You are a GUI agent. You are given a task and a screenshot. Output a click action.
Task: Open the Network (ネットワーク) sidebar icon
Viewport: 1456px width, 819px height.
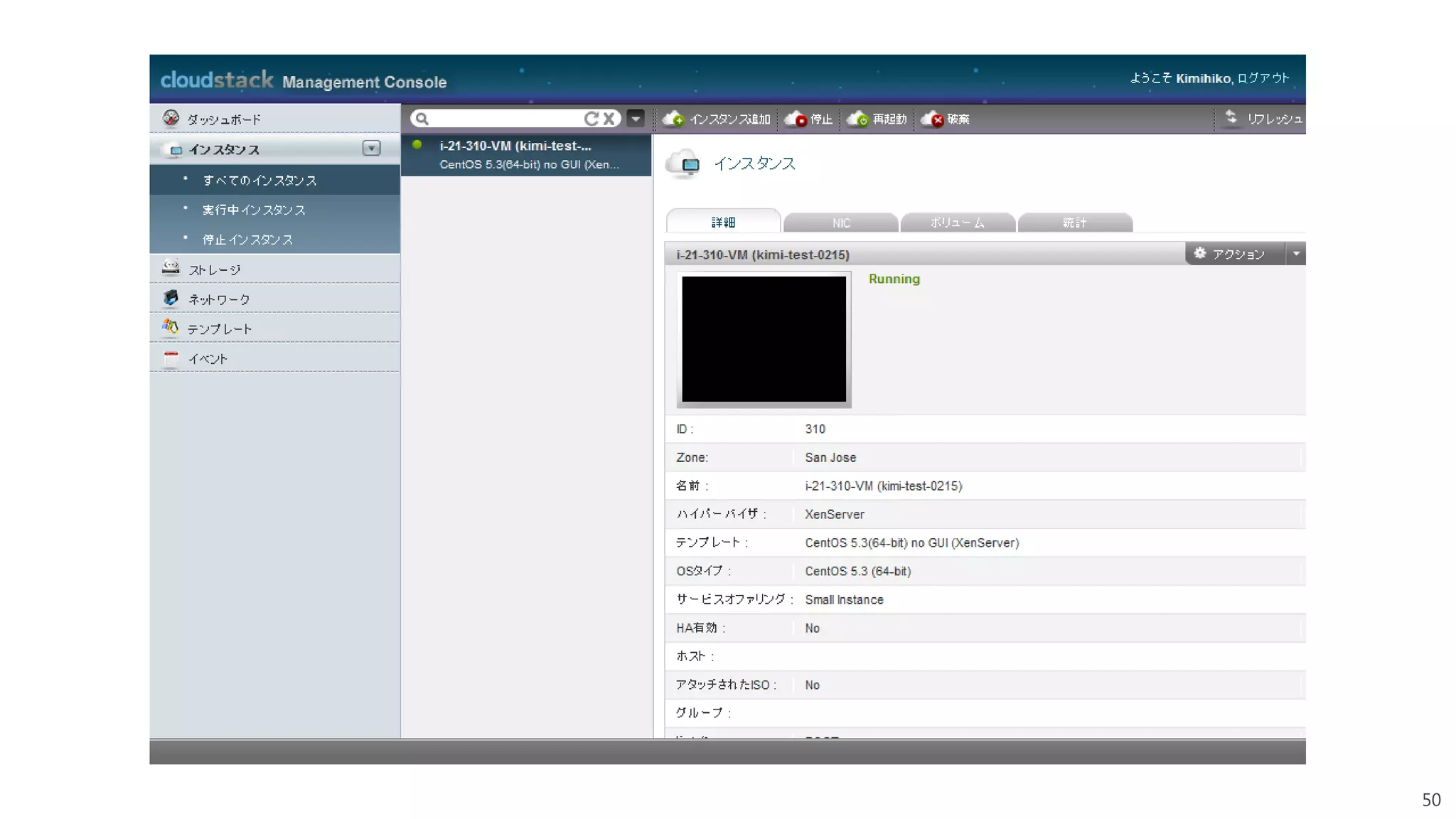(x=171, y=298)
